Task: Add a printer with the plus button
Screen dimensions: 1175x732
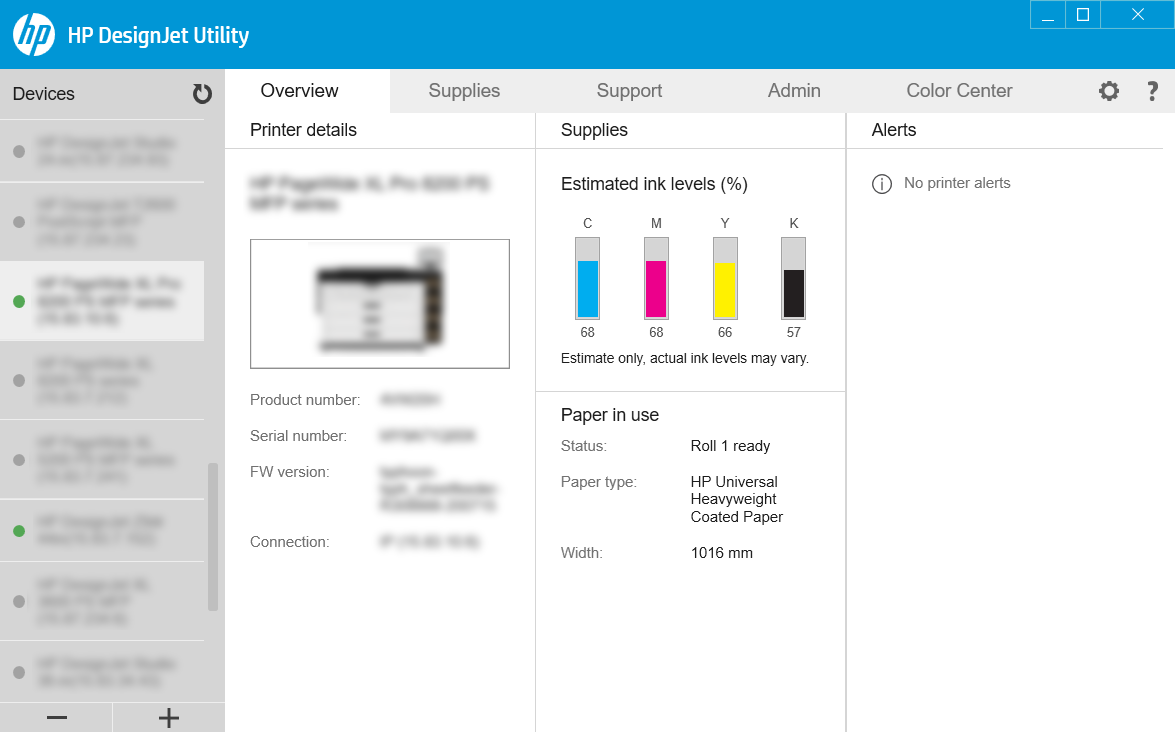Action: (x=168, y=717)
